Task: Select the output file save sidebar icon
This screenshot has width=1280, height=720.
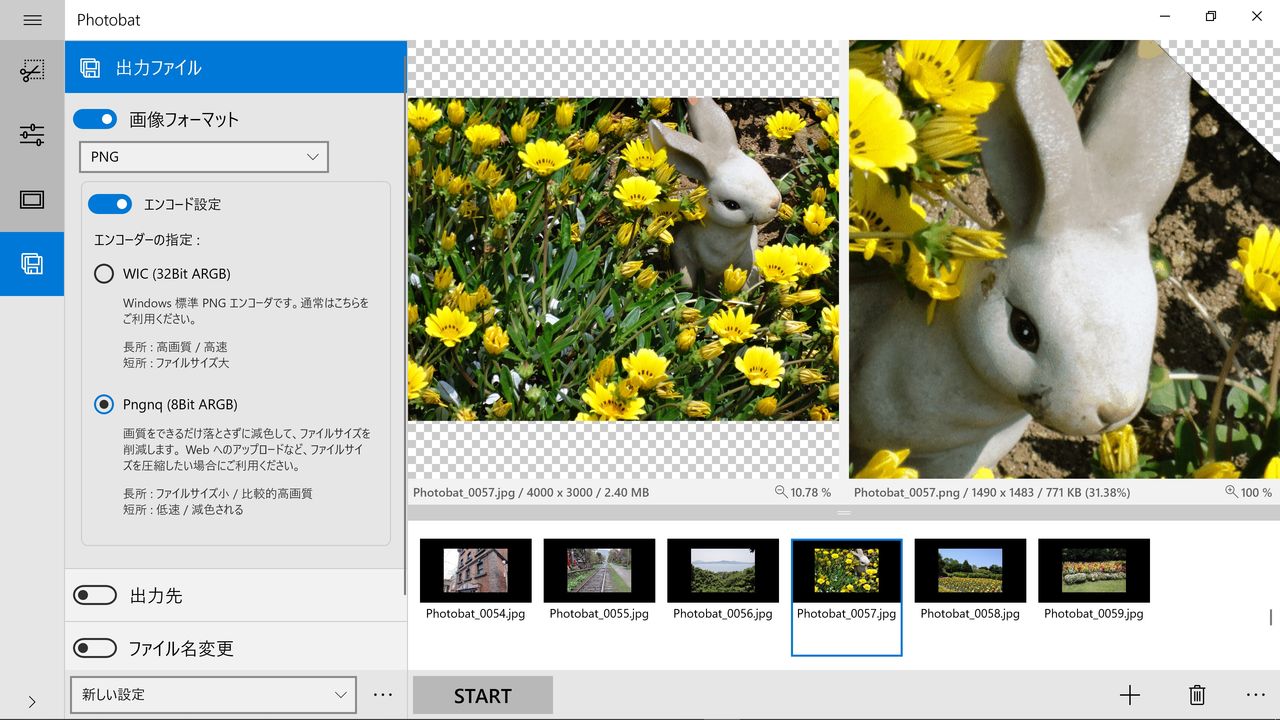Action: click(x=32, y=264)
